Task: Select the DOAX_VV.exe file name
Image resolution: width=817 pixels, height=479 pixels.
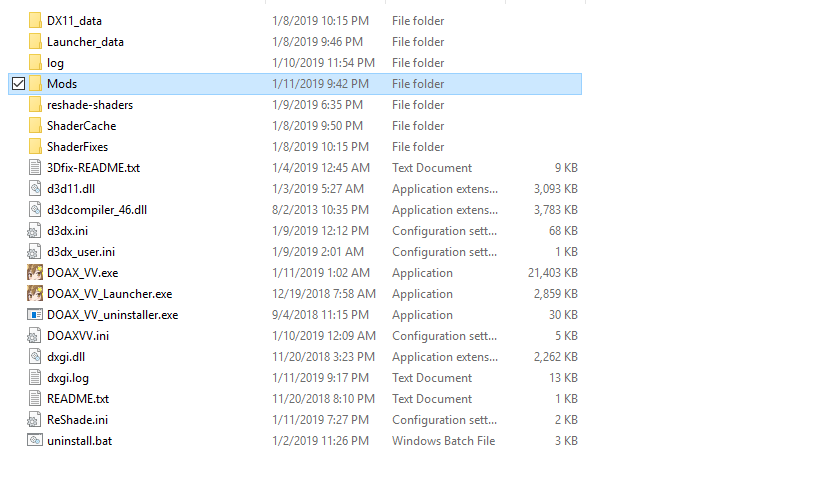Action: [83, 273]
